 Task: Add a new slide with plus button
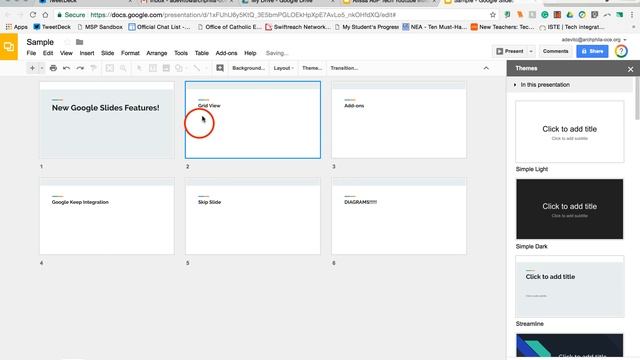click(32, 68)
